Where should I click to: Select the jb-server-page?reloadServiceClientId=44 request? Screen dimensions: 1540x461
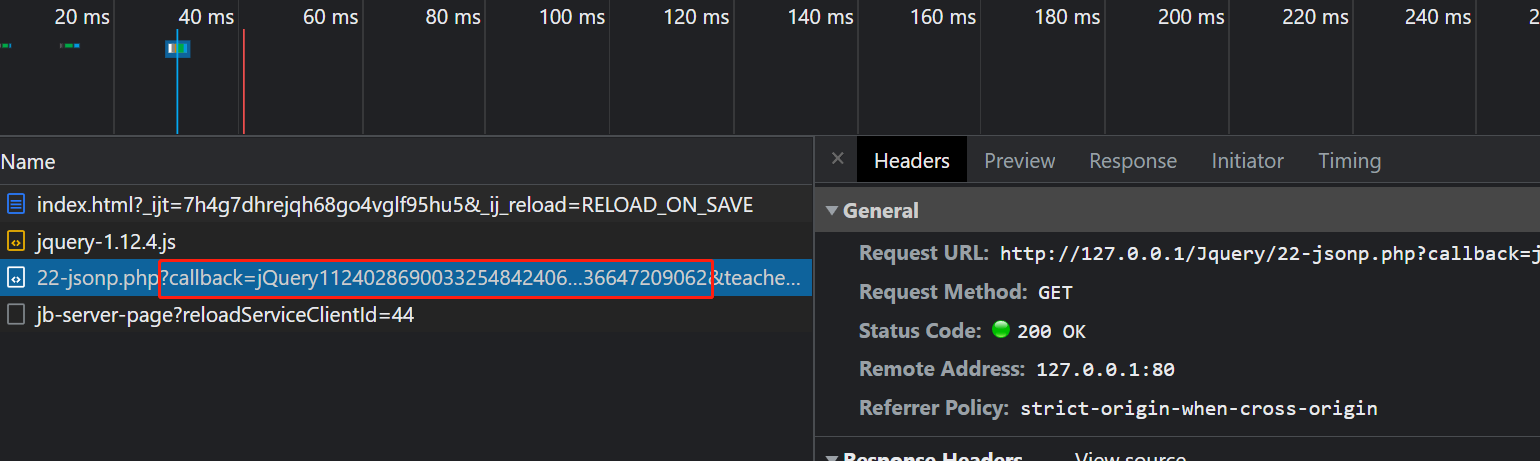tap(405, 315)
